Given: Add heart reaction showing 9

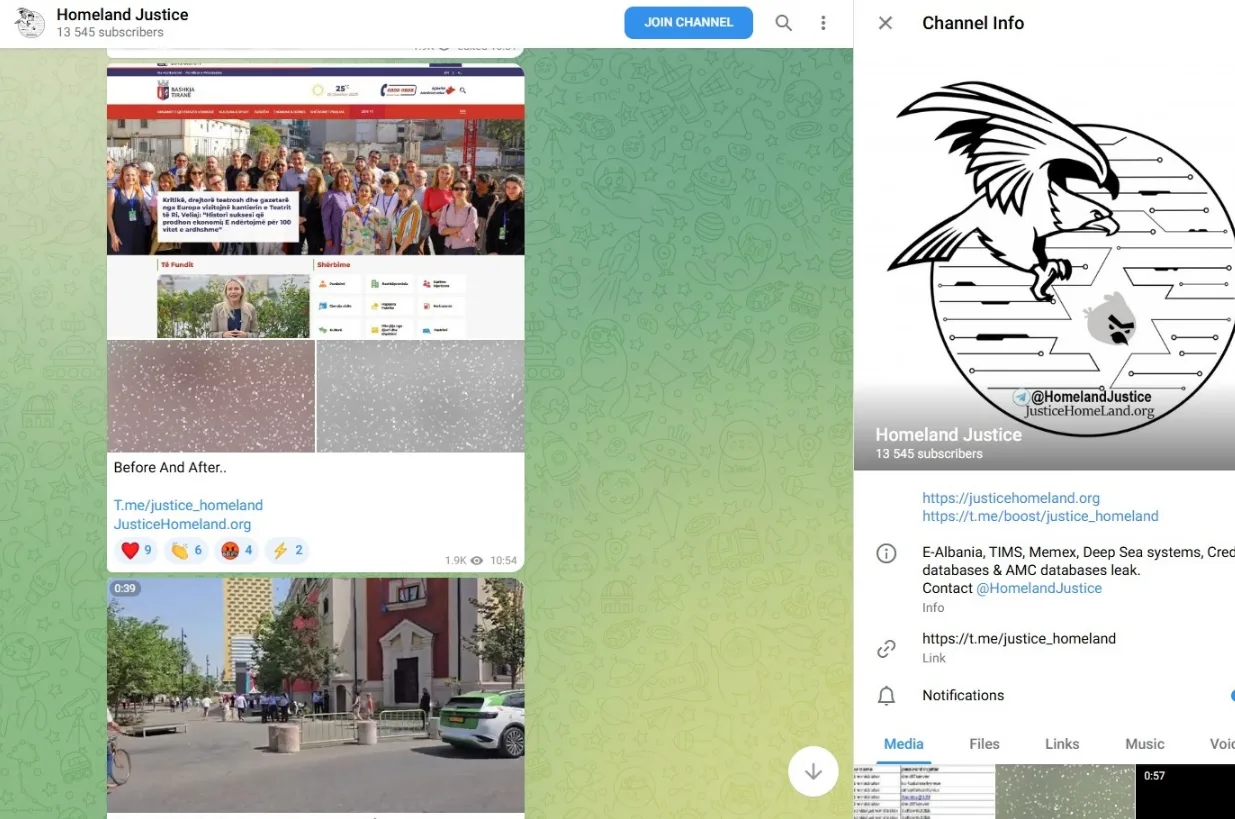Looking at the screenshot, I should click(x=136, y=550).
